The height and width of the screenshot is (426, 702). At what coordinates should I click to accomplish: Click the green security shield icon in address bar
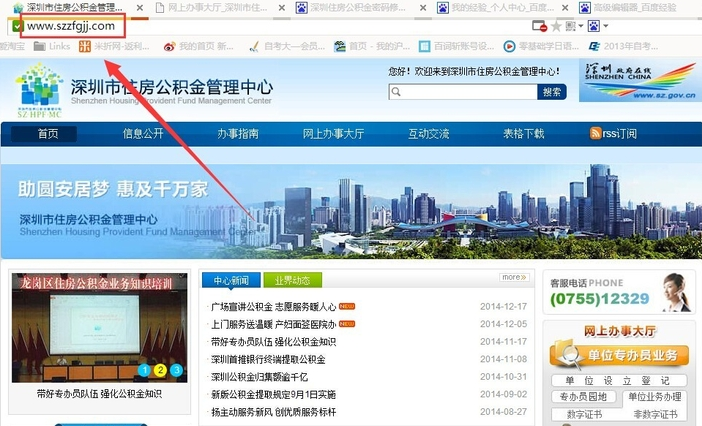coord(17,26)
